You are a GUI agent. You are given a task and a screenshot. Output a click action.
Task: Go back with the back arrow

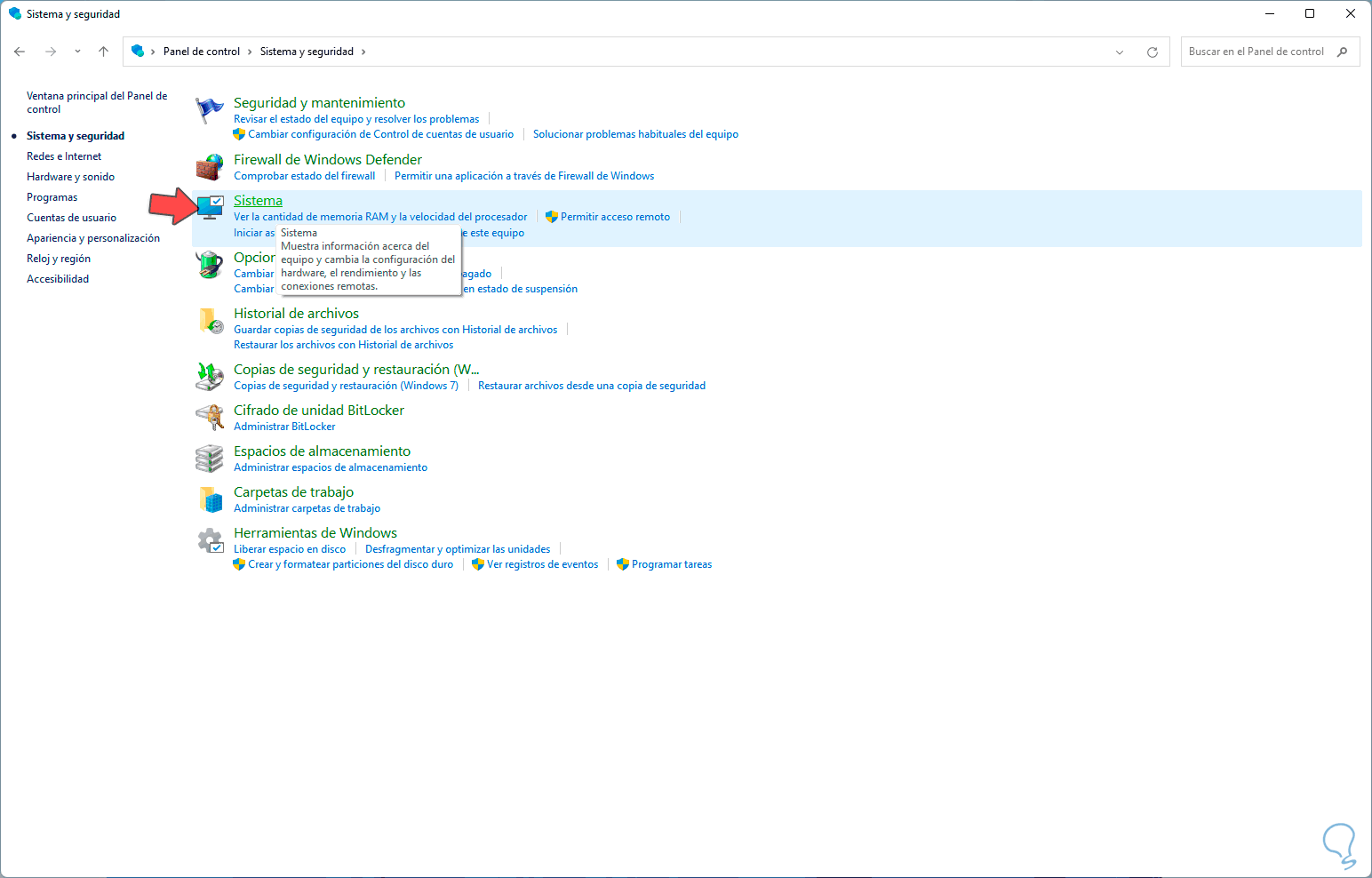(20, 52)
